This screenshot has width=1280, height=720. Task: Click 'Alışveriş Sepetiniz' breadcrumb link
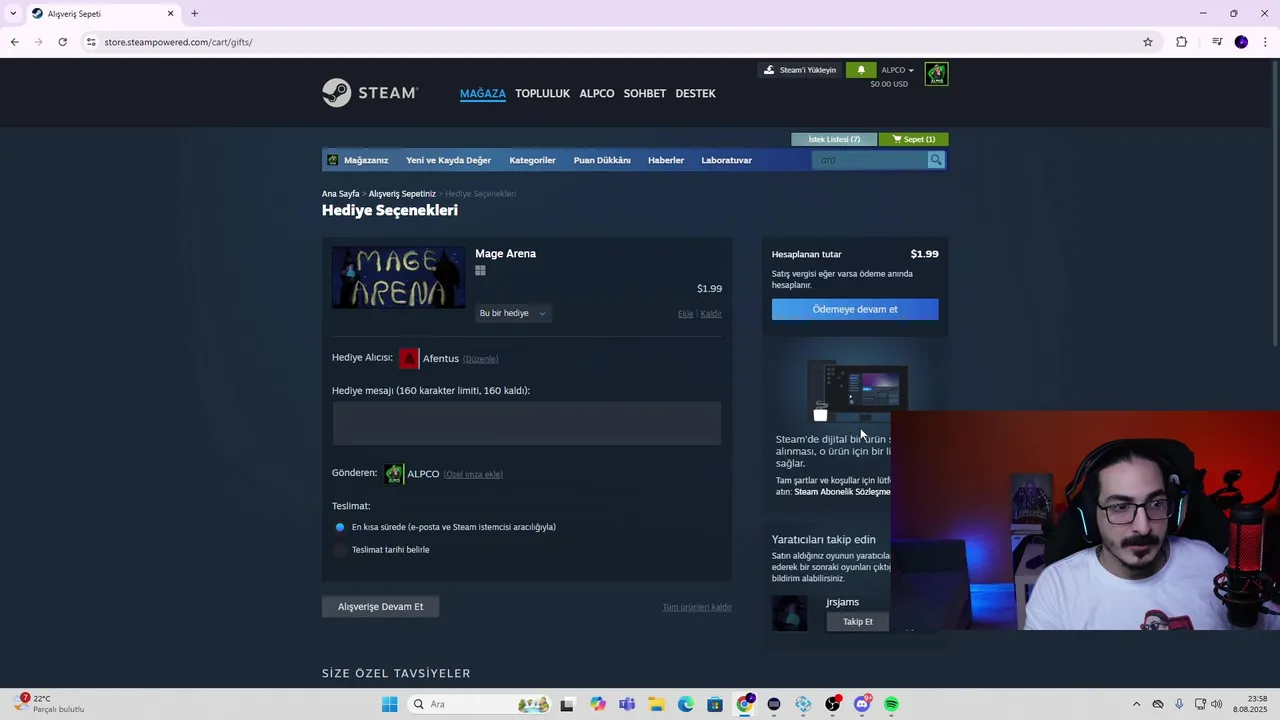click(402, 194)
